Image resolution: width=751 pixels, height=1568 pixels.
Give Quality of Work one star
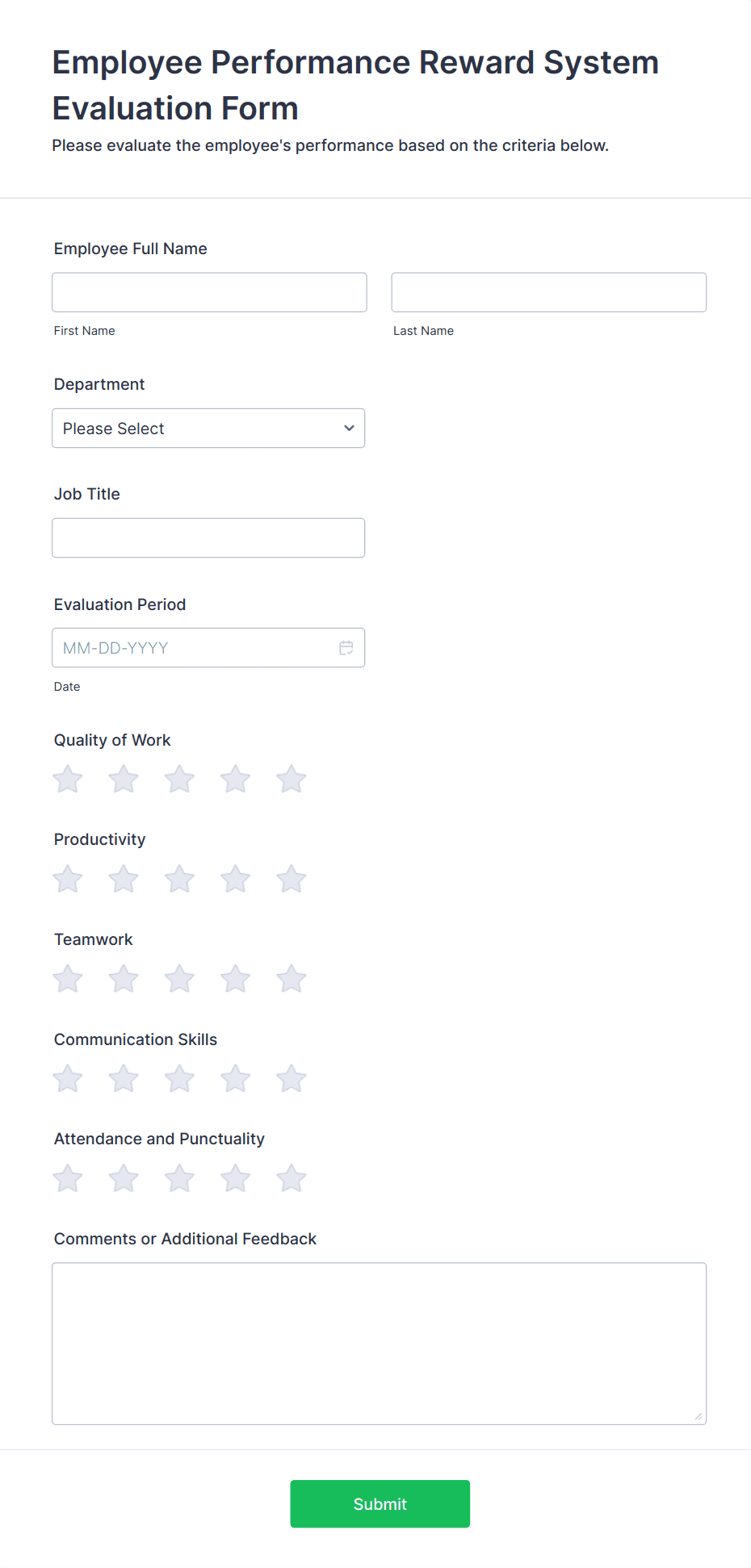[67, 779]
